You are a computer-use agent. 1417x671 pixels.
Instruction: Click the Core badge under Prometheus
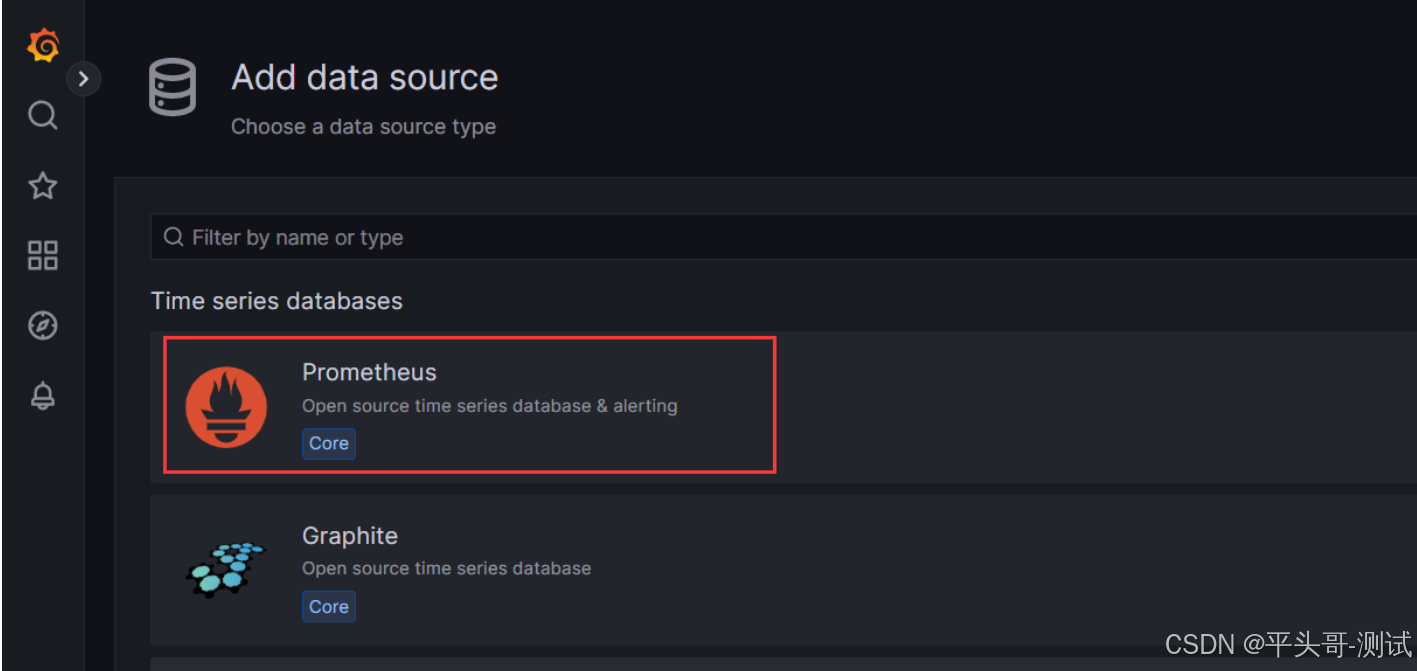(x=329, y=443)
